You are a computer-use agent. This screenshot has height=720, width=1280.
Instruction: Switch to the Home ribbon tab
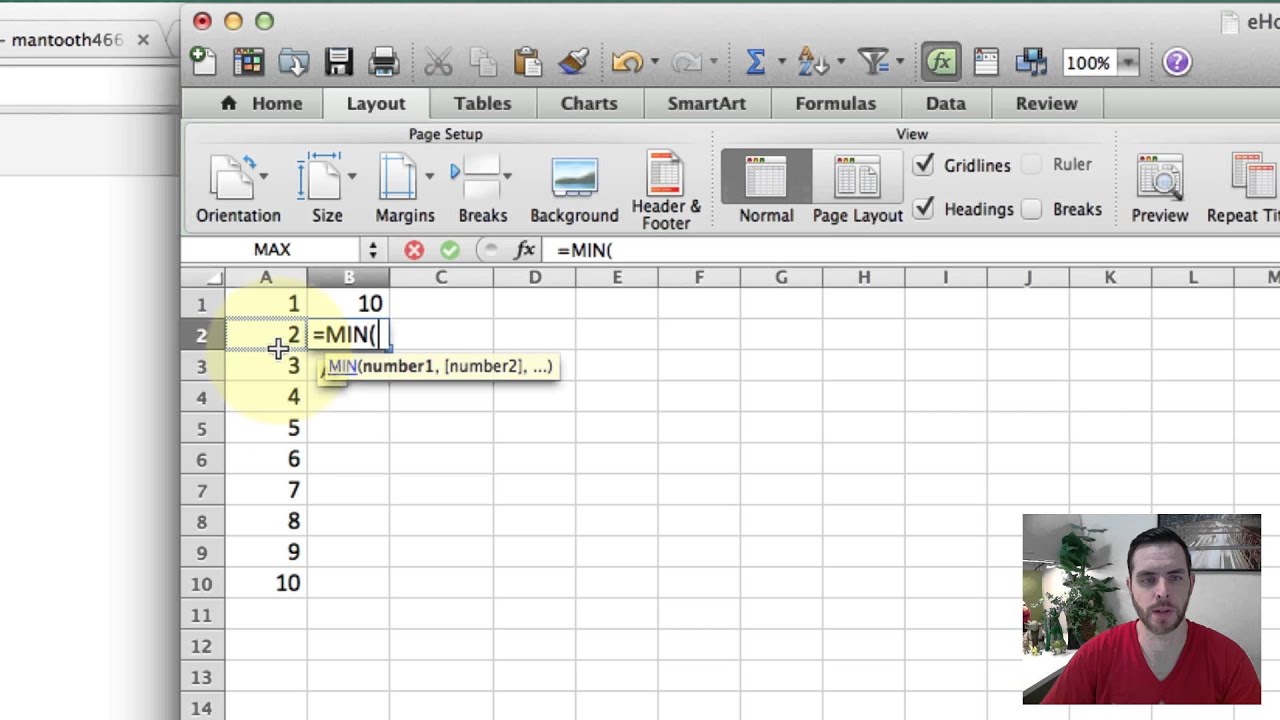click(262, 103)
